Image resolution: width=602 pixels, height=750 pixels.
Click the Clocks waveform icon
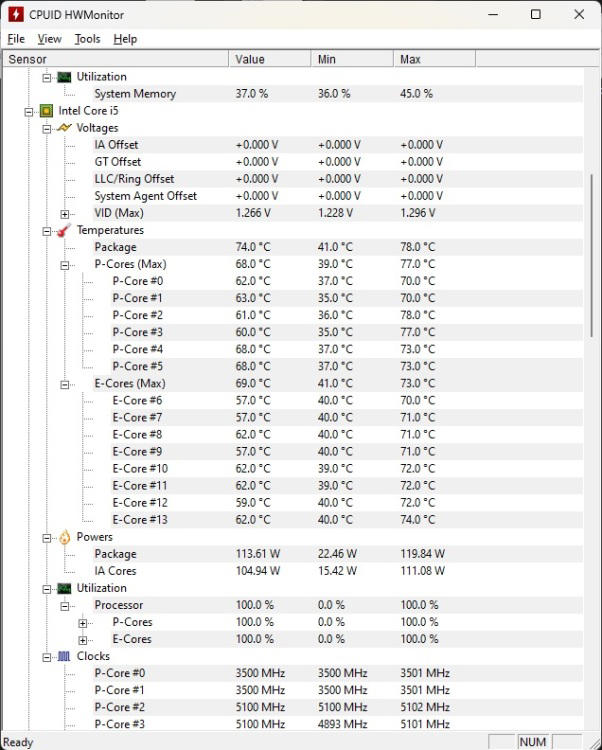64,656
